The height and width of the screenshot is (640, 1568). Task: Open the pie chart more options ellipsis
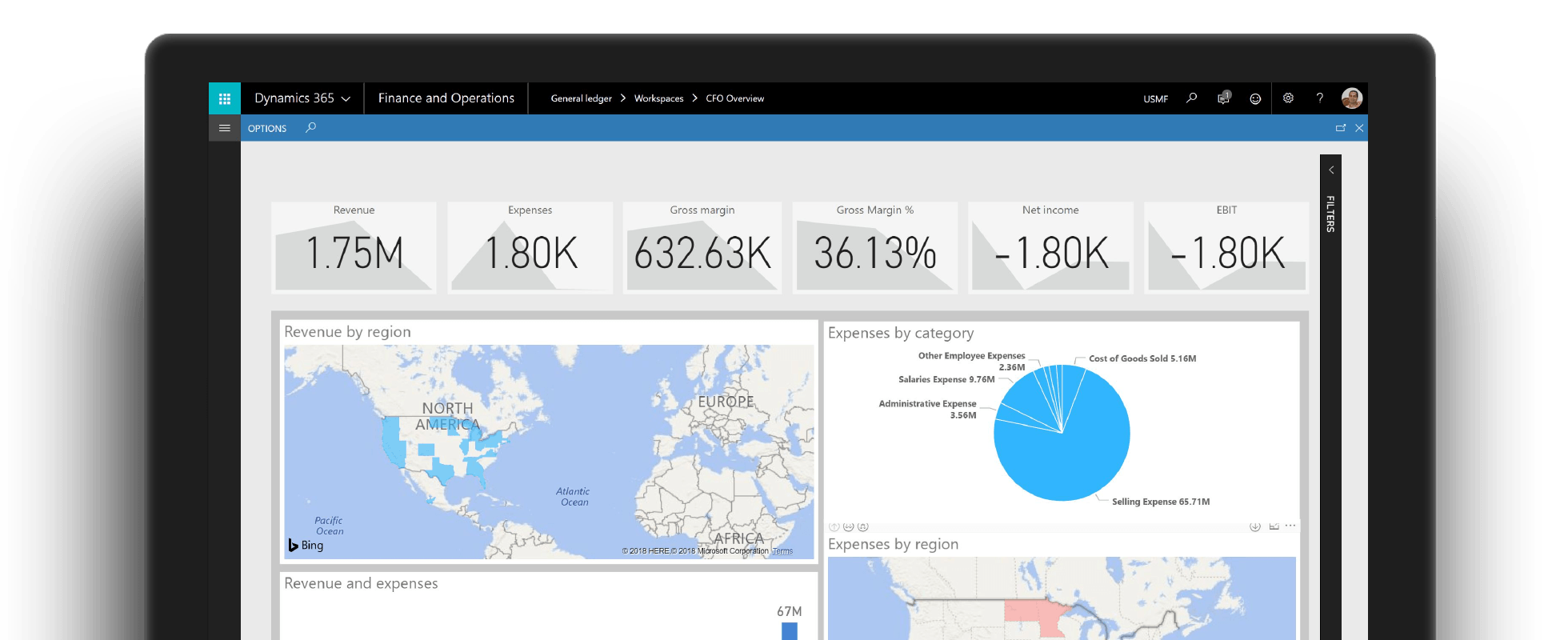click(x=1290, y=526)
